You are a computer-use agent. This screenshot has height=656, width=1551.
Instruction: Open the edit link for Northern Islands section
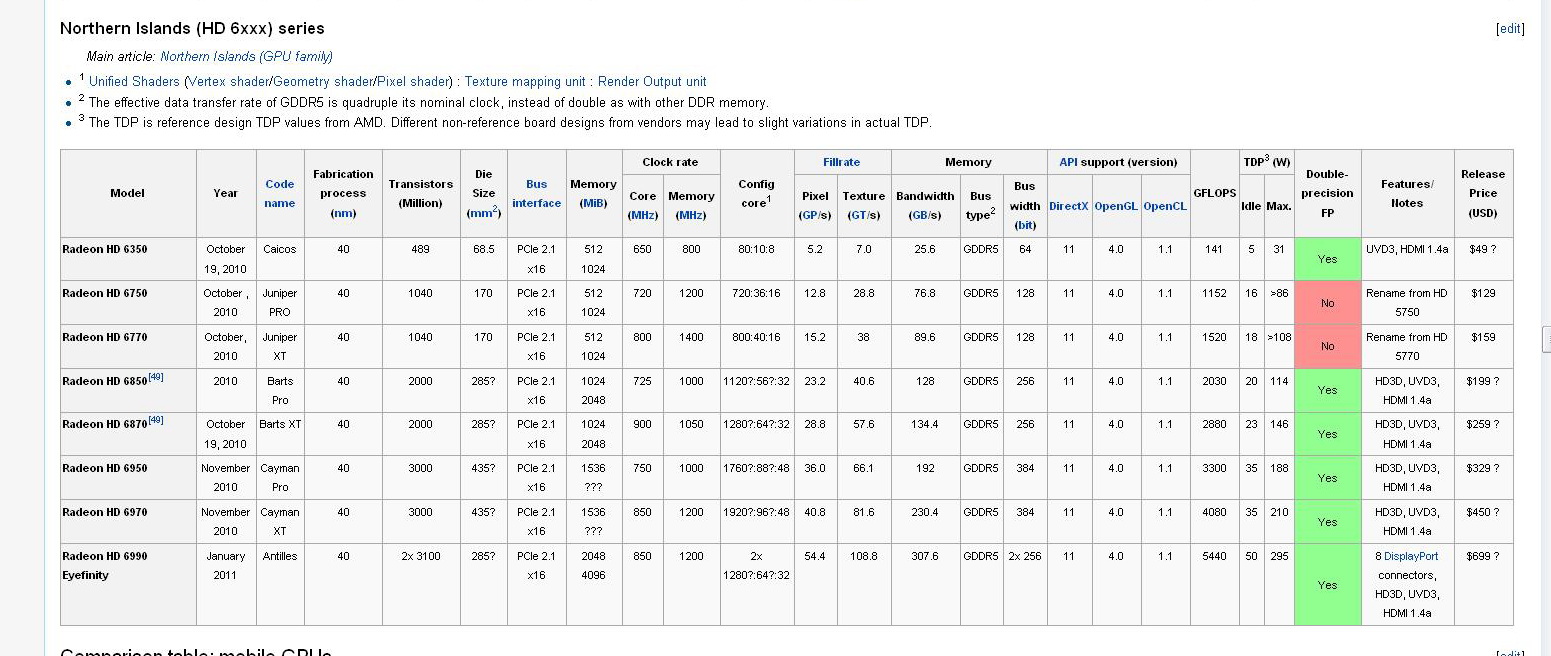(x=1510, y=29)
